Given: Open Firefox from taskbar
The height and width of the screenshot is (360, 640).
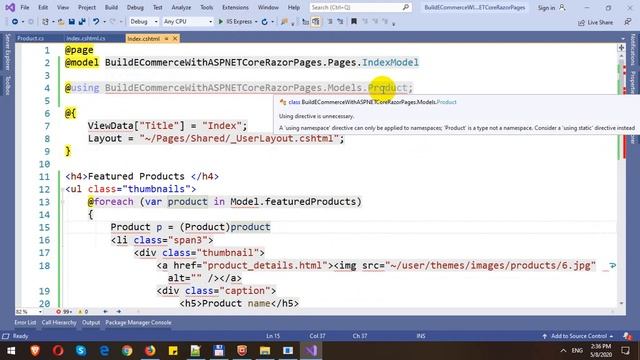Looking at the screenshot, I should click(x=150, y=351).
